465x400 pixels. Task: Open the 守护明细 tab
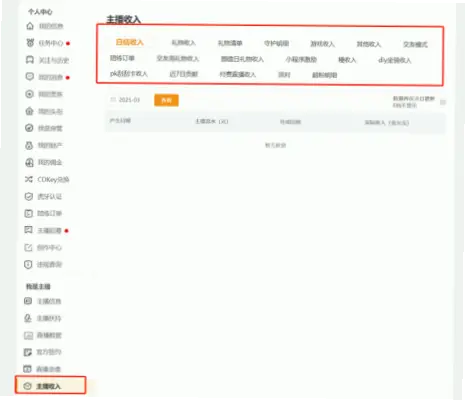click(276, 43)
